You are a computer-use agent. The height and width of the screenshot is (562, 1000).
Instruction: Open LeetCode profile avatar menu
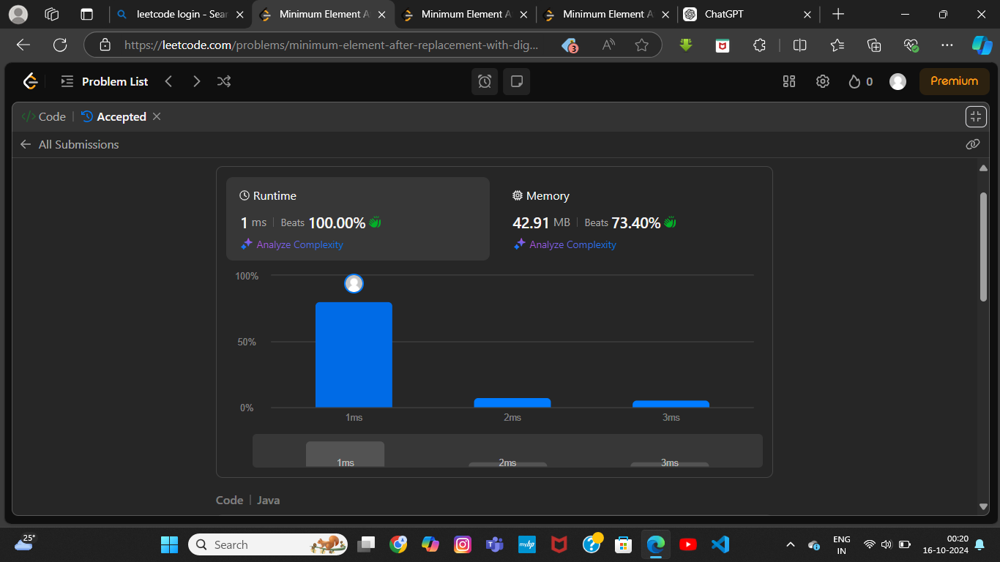tap(898, 81)
